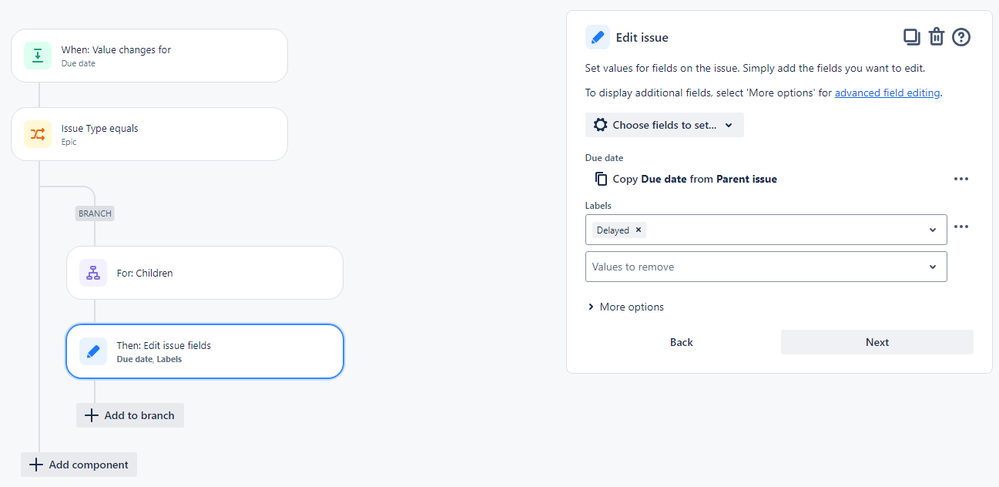Image resolution: width=999 pixels, height=487 pixels.
Task: Click the gear icon in Choose fields
Action: 600,125
